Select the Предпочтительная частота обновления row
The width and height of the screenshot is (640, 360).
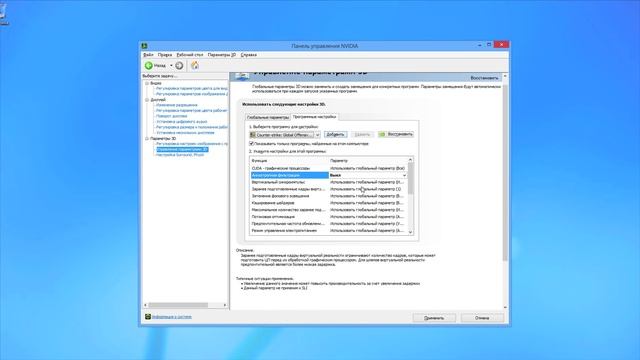pyautogui.click(x=329, y=224)
